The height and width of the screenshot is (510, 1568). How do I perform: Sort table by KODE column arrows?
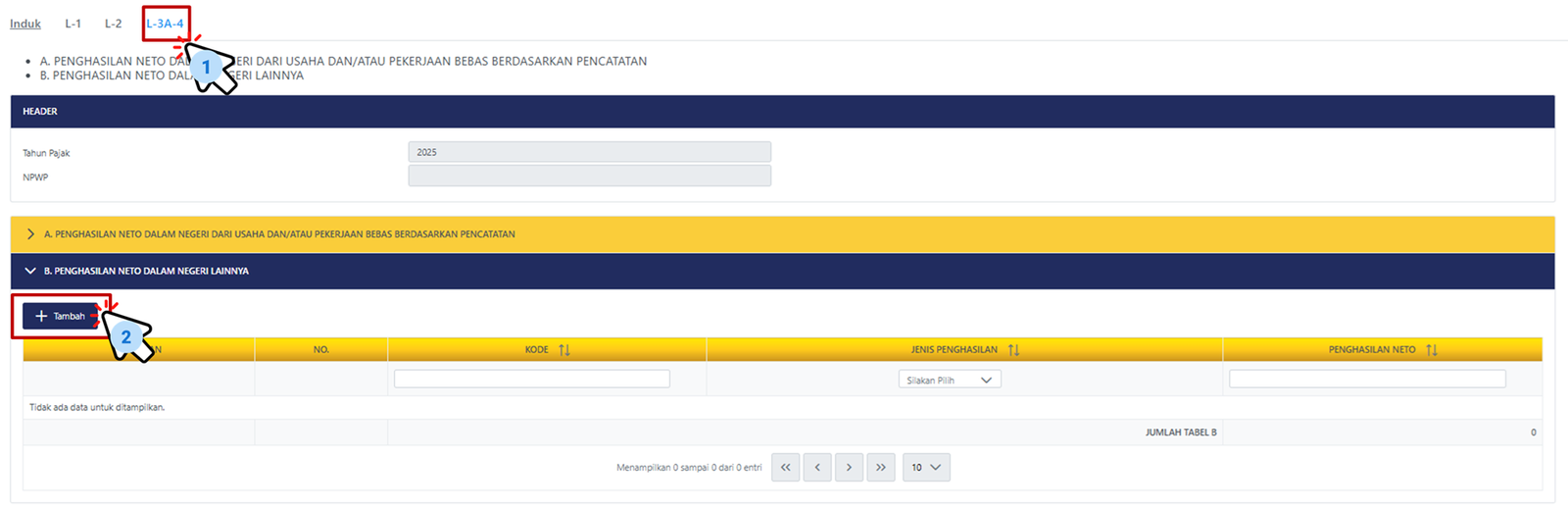pos(564,350)
